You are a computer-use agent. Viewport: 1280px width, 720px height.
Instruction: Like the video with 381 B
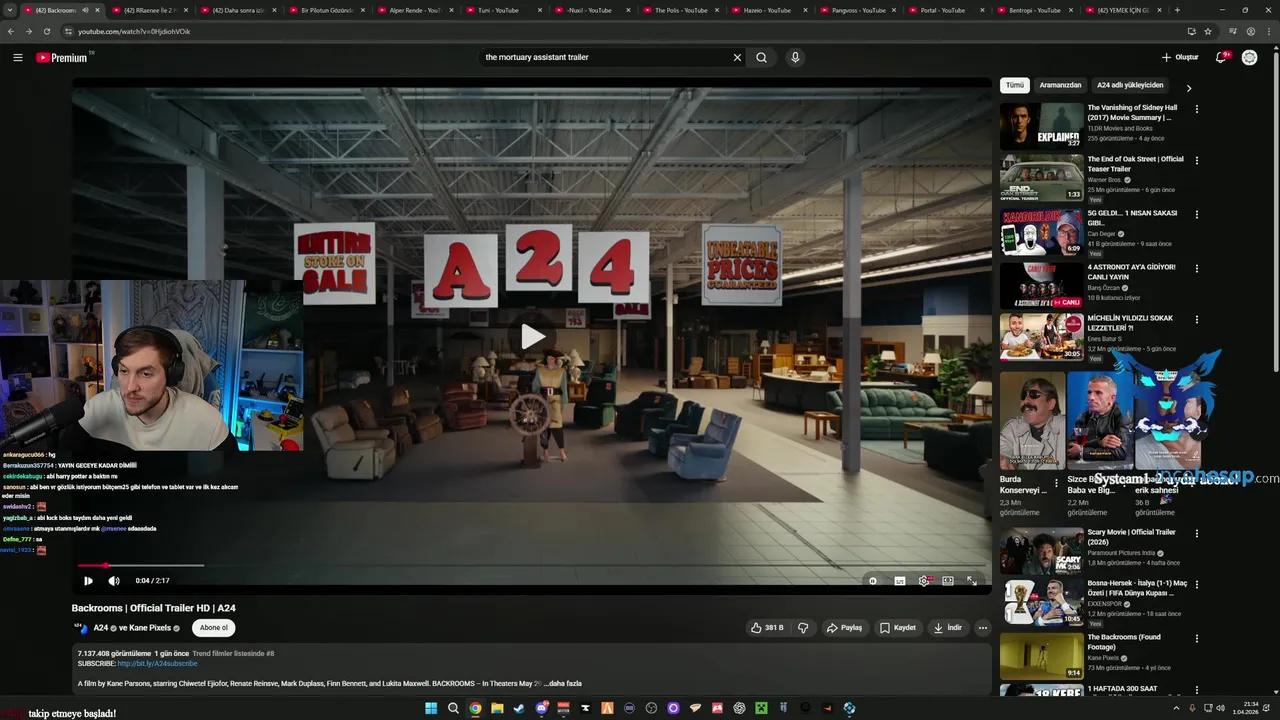(x=767, y=628)
